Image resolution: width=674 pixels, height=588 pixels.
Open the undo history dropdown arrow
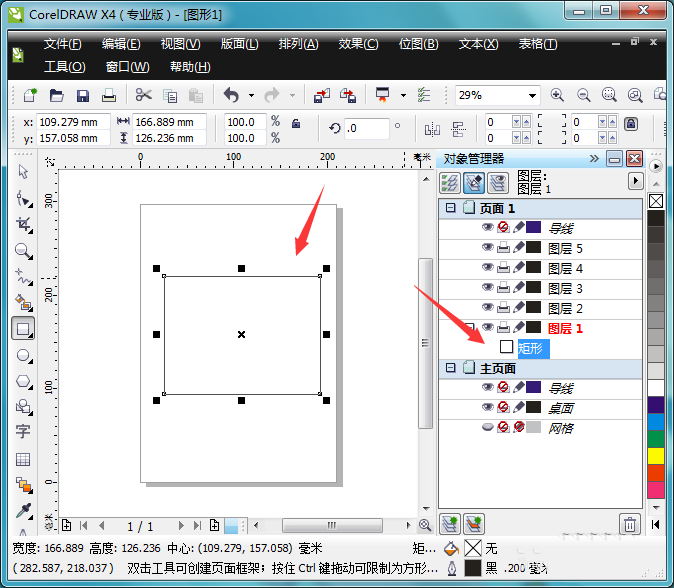251,95
